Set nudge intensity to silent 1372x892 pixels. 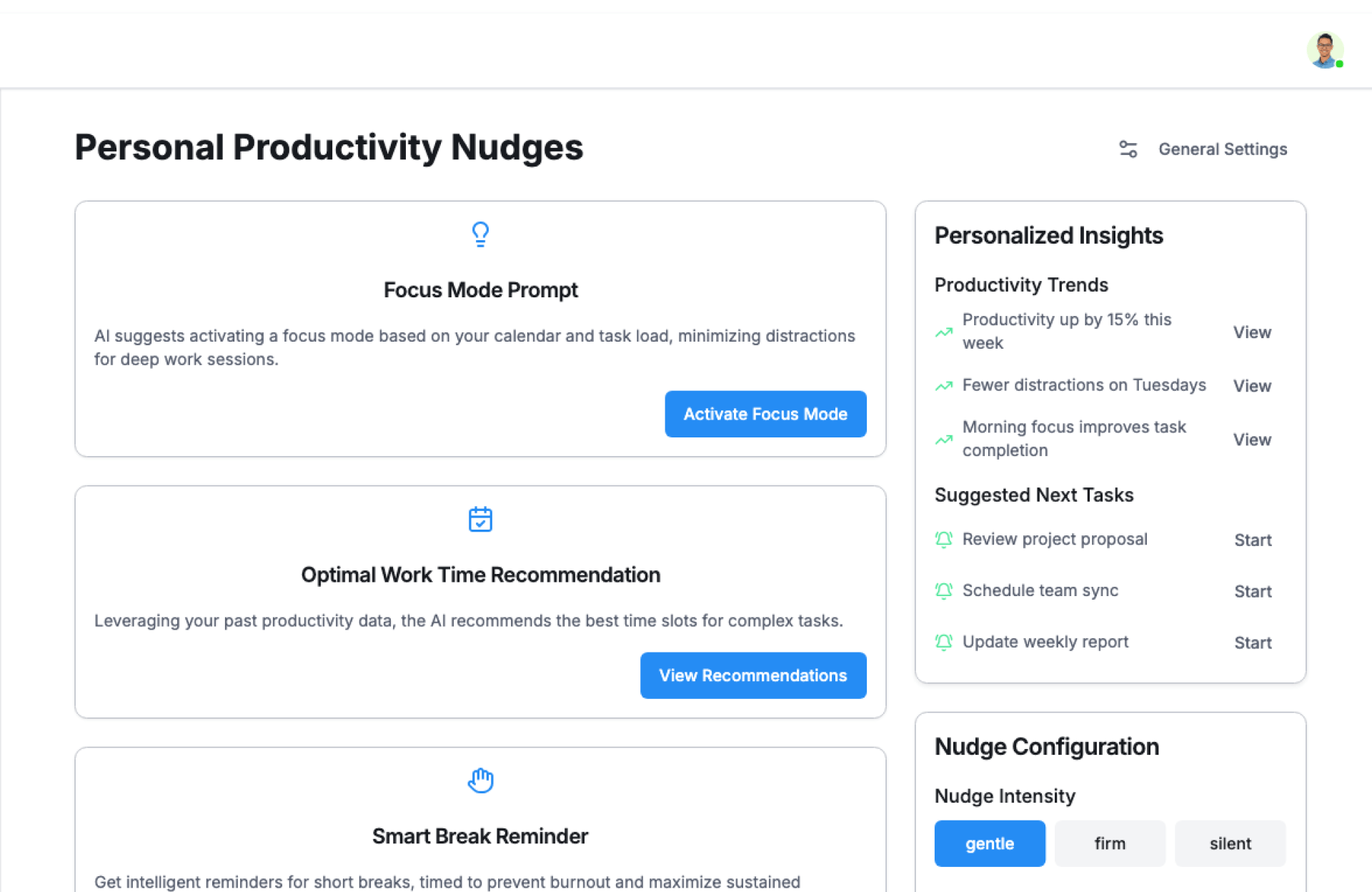[x=1229, y=843]
